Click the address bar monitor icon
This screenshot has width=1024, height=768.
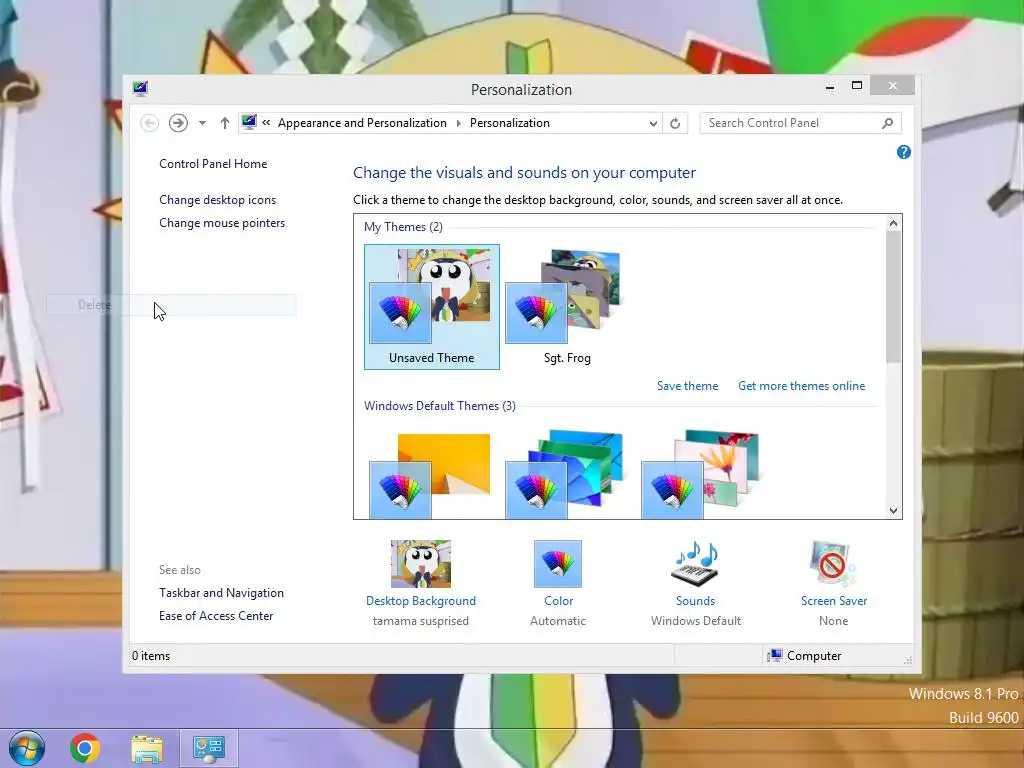(249, 122)
